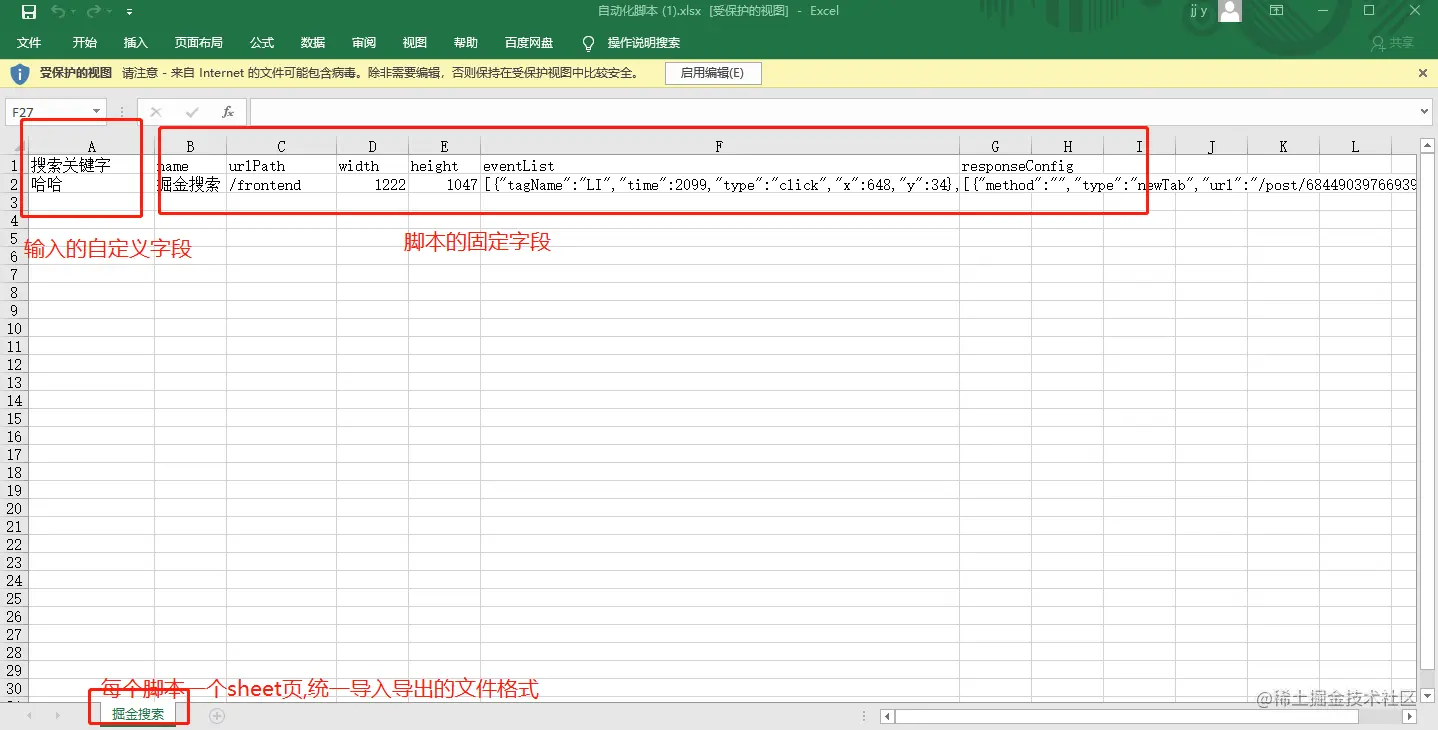Click the Cancel X in the formula bar
This screenshot has width=1438, height=730.
point(156,112)
